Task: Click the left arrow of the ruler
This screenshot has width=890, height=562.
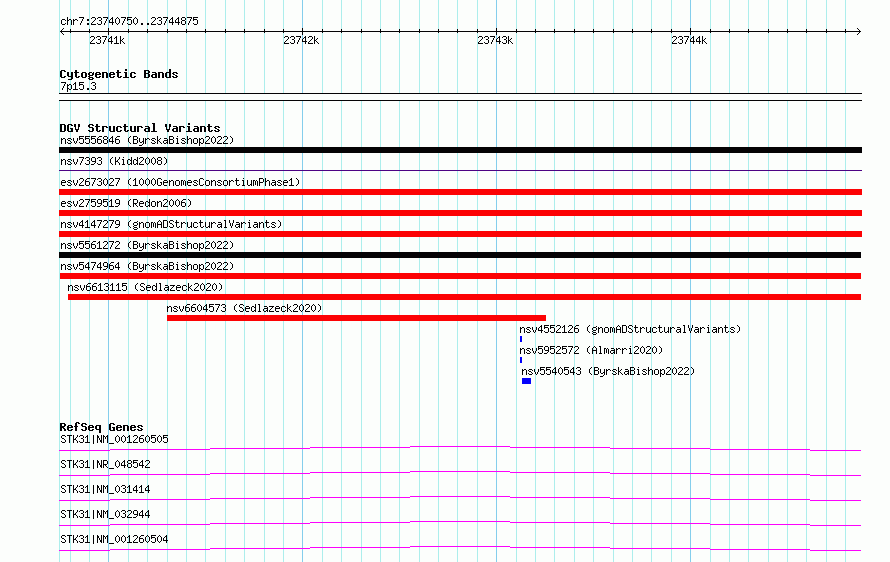Action: click(x=62, y=31)
